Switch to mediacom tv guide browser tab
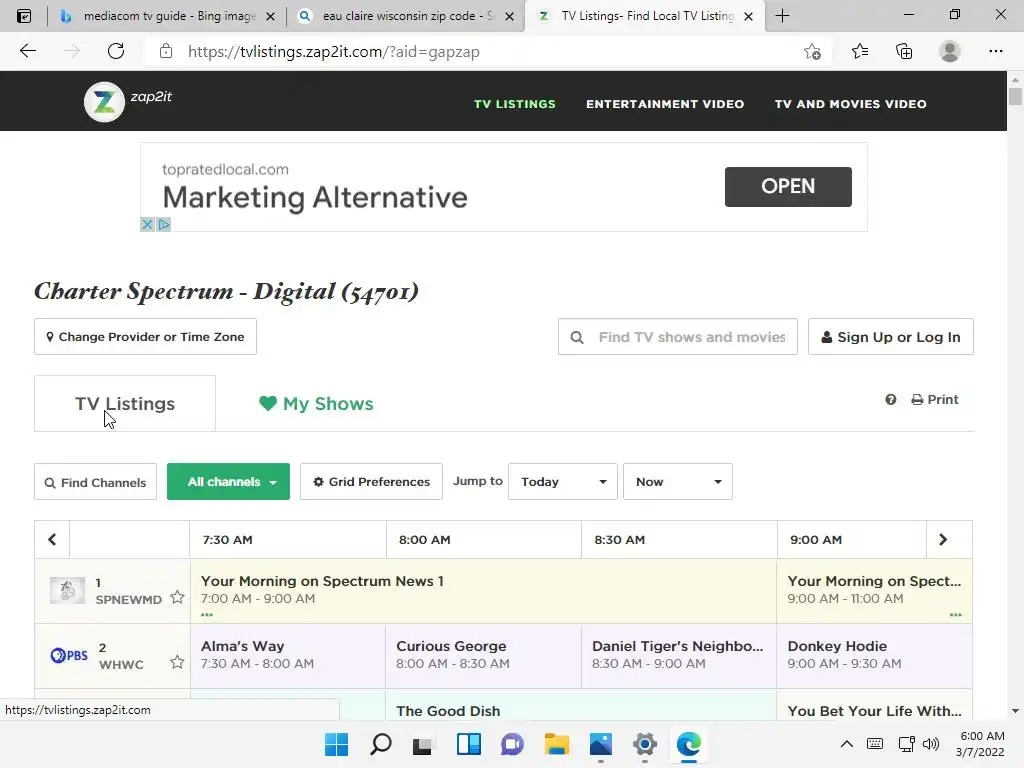1024x768 pixels. coord(167,16)
